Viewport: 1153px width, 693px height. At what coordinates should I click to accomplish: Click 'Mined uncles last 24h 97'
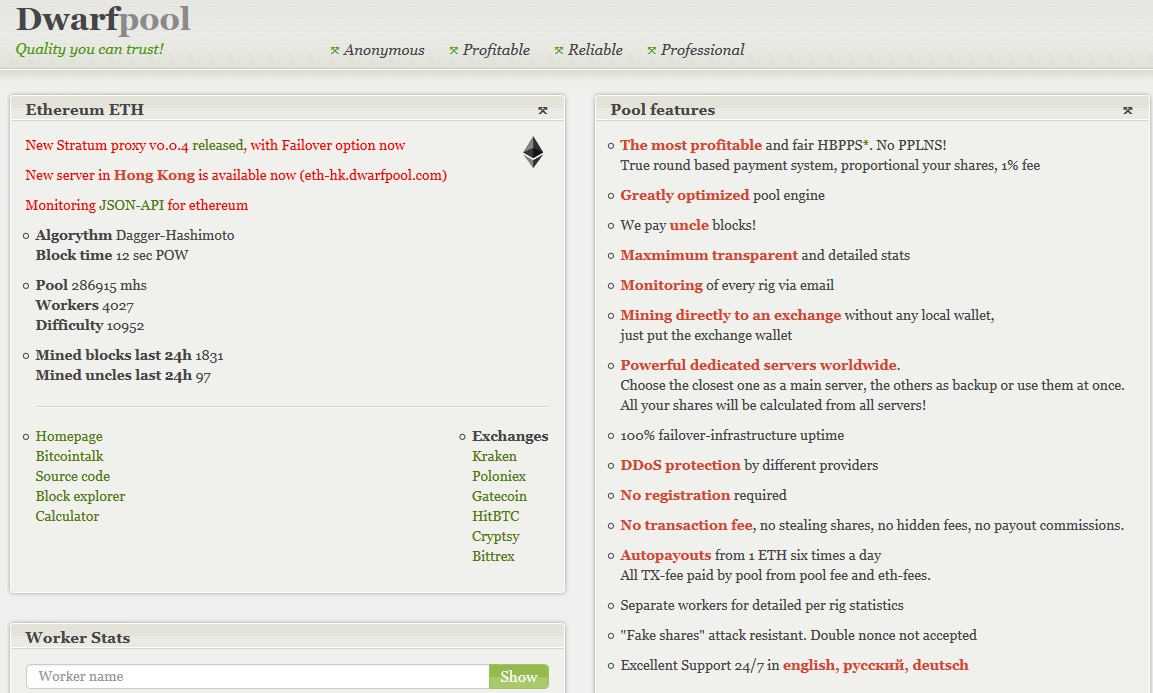(x=123, y=375)
